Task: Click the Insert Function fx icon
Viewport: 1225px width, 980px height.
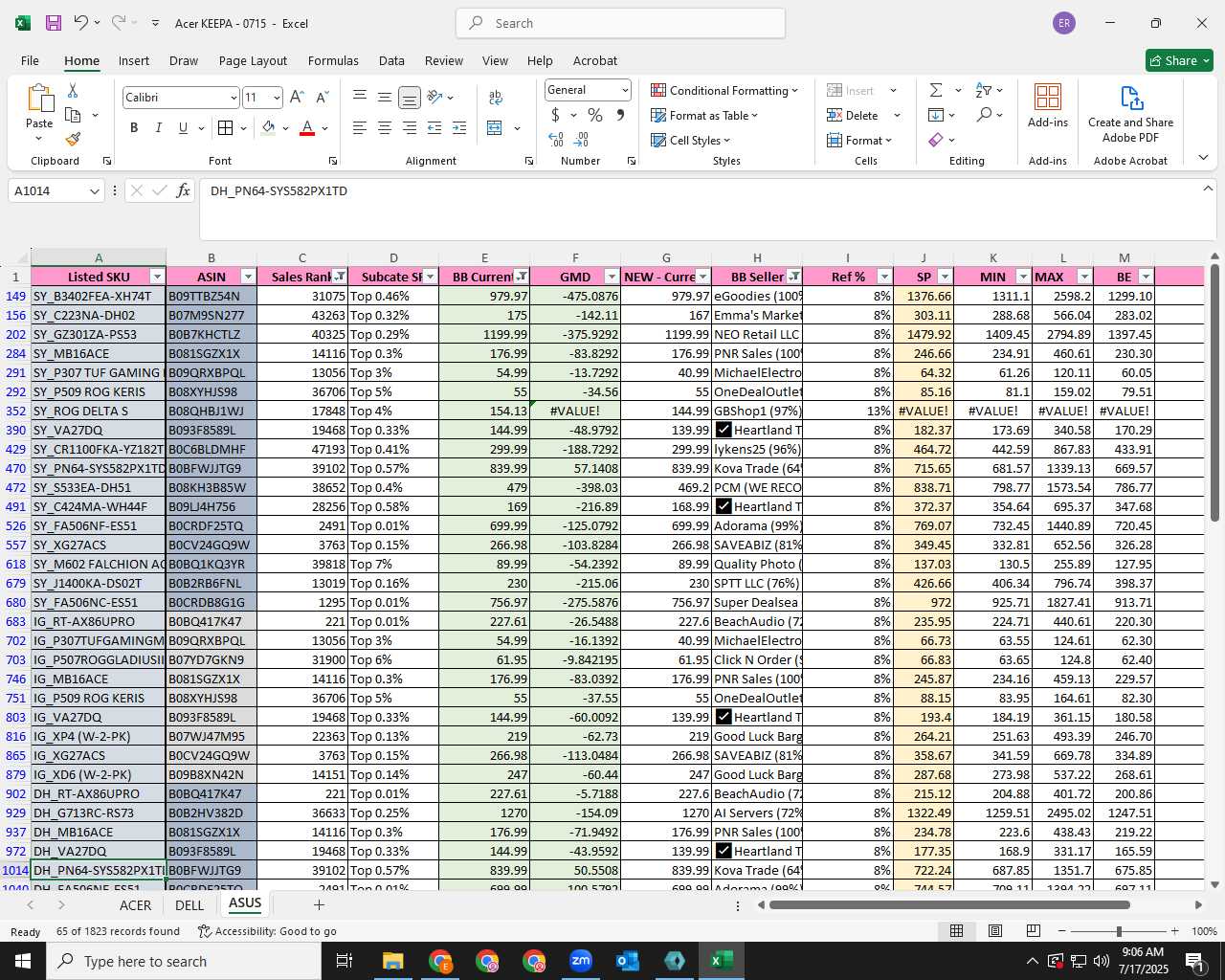Action: click(x=184, y=190)
